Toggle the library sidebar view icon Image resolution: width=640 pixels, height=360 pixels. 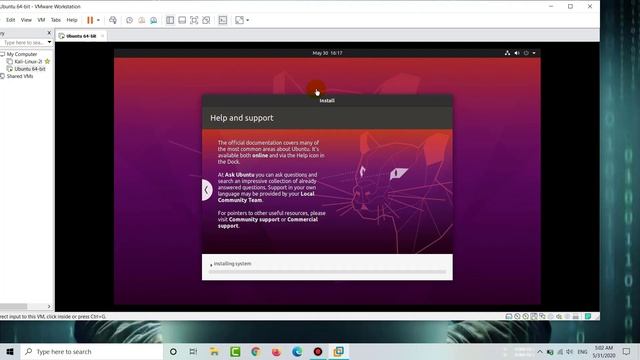pos(170,20)
